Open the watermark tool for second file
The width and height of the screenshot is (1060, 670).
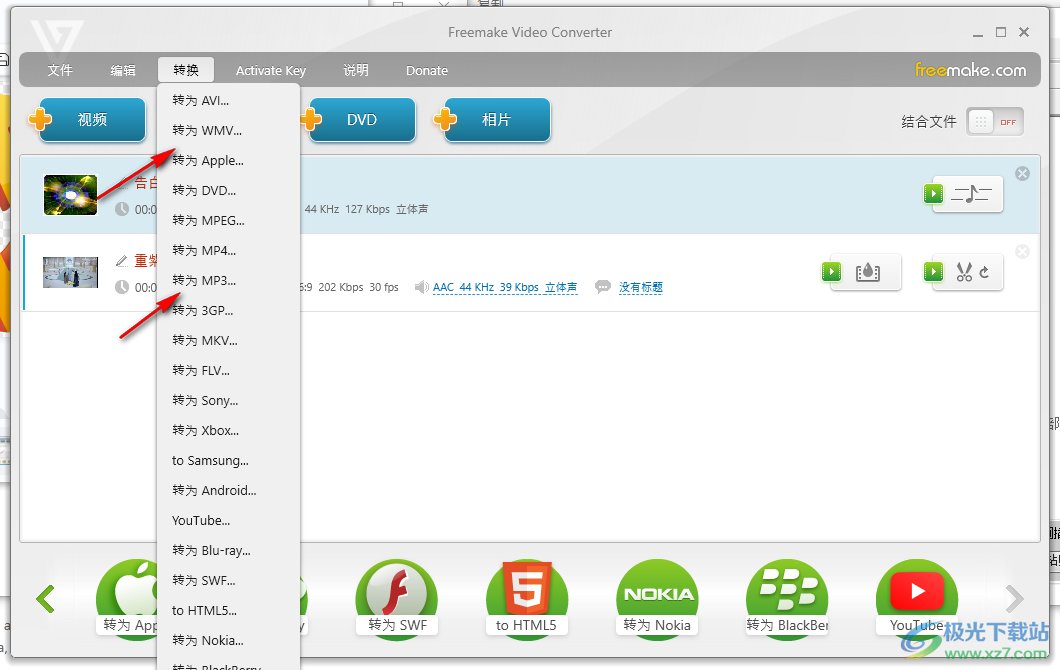tap(868, 272)
